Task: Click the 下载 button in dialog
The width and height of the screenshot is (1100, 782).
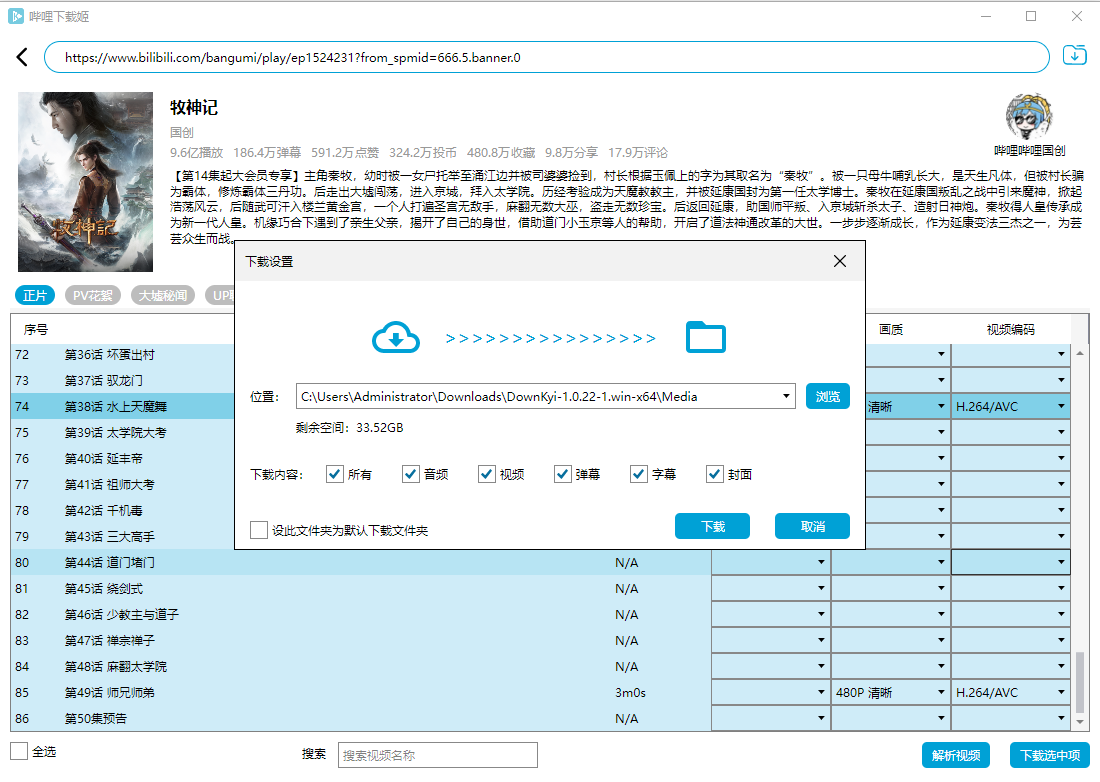Action: (x=712, y=526)
